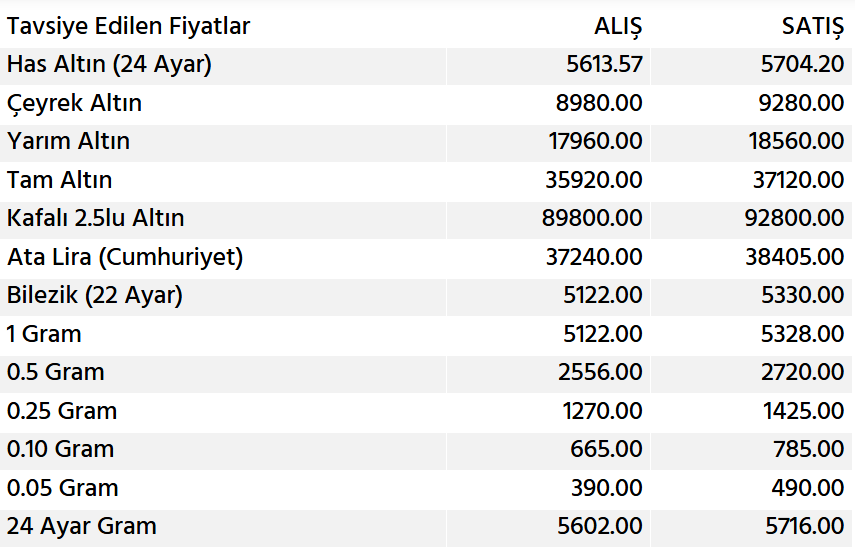Click Tam Altın sell price 37120.00
Screen dimensions: 855x548
796,180
